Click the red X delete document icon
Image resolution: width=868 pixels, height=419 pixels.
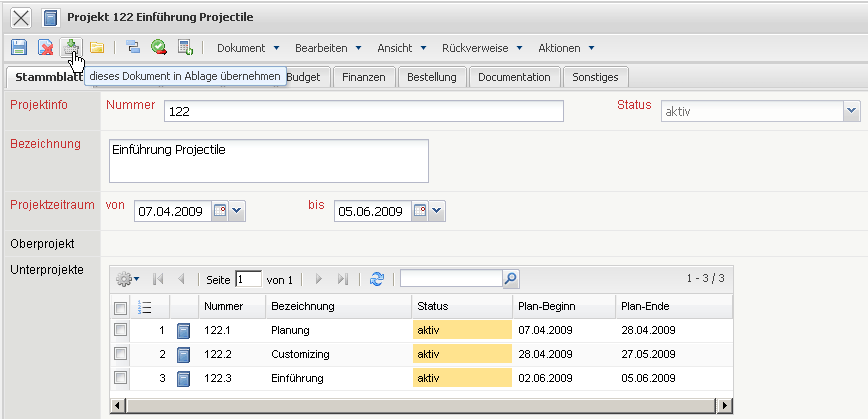45,47
